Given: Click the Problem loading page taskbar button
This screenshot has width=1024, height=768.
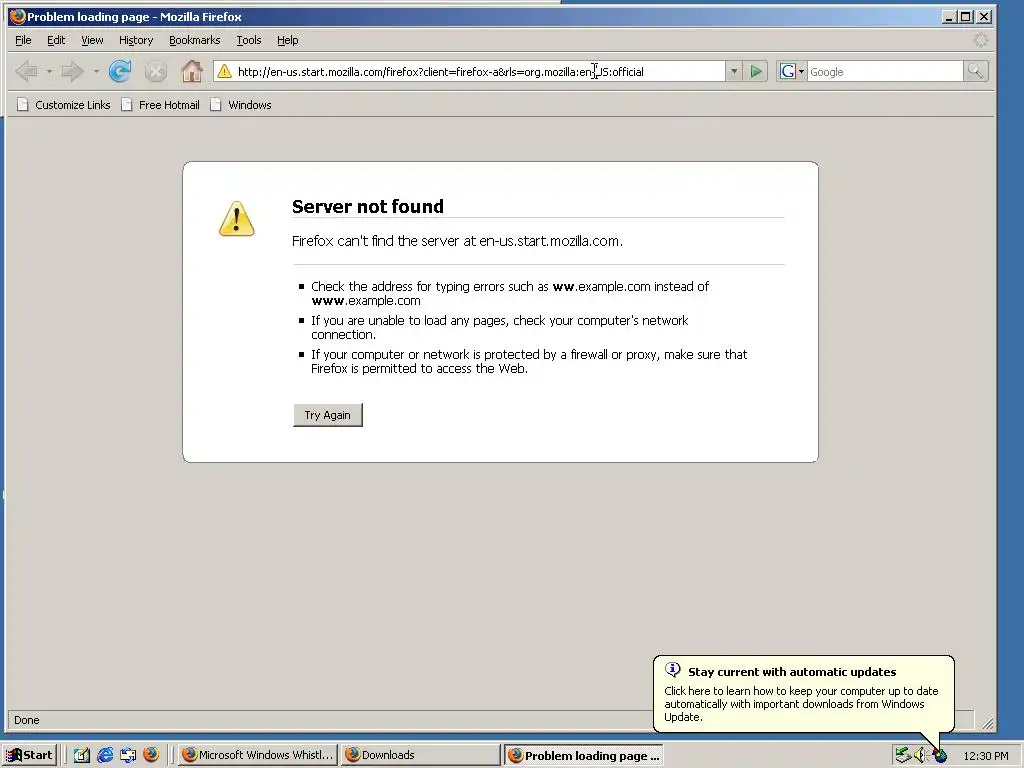Looking at the screenshot, I should (x=583, y=755).
